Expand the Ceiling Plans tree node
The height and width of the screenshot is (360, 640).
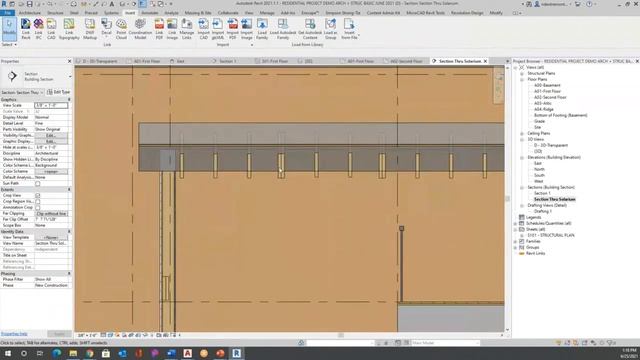coord(522,133)
